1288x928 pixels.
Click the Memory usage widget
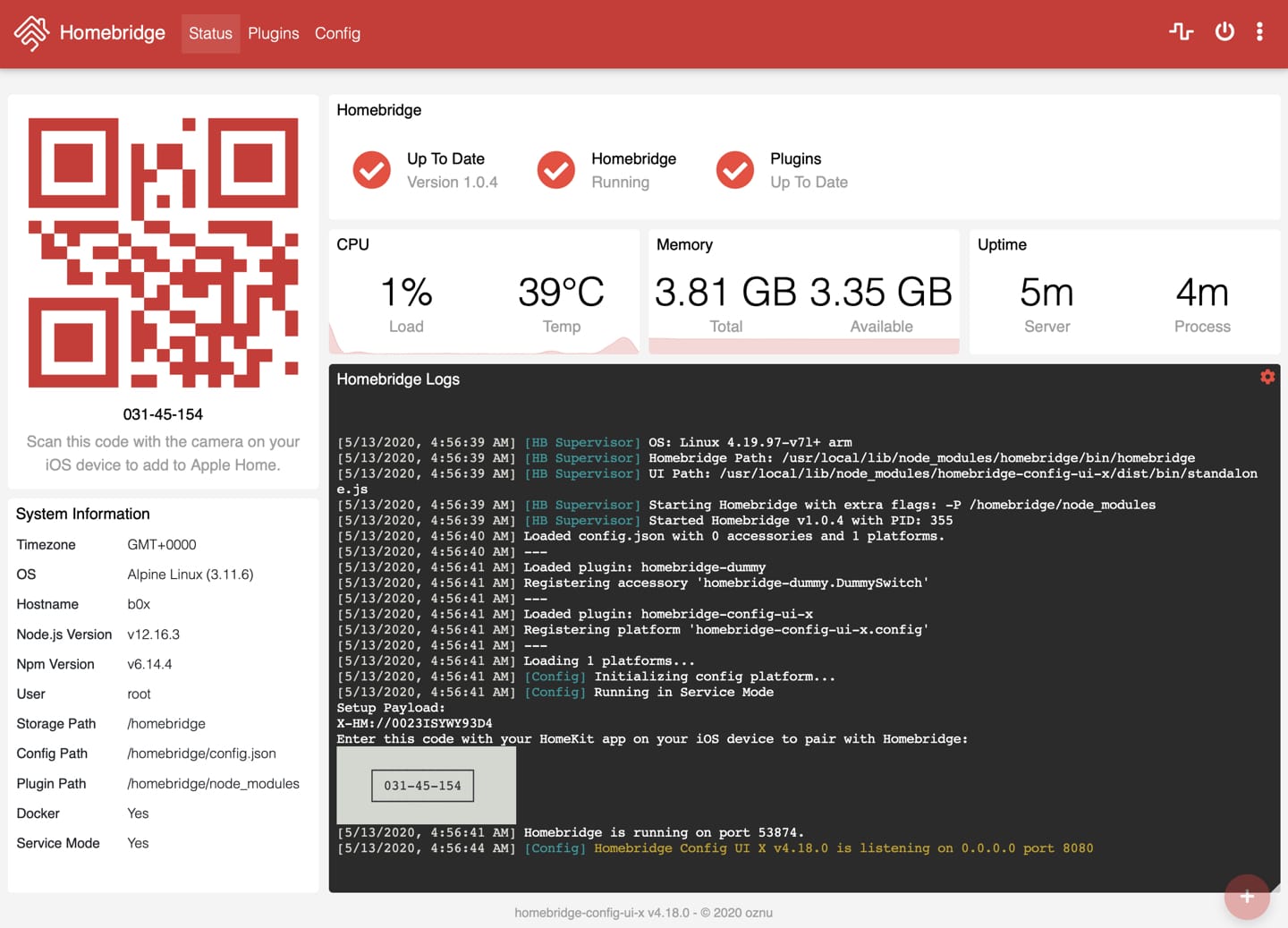802,291
